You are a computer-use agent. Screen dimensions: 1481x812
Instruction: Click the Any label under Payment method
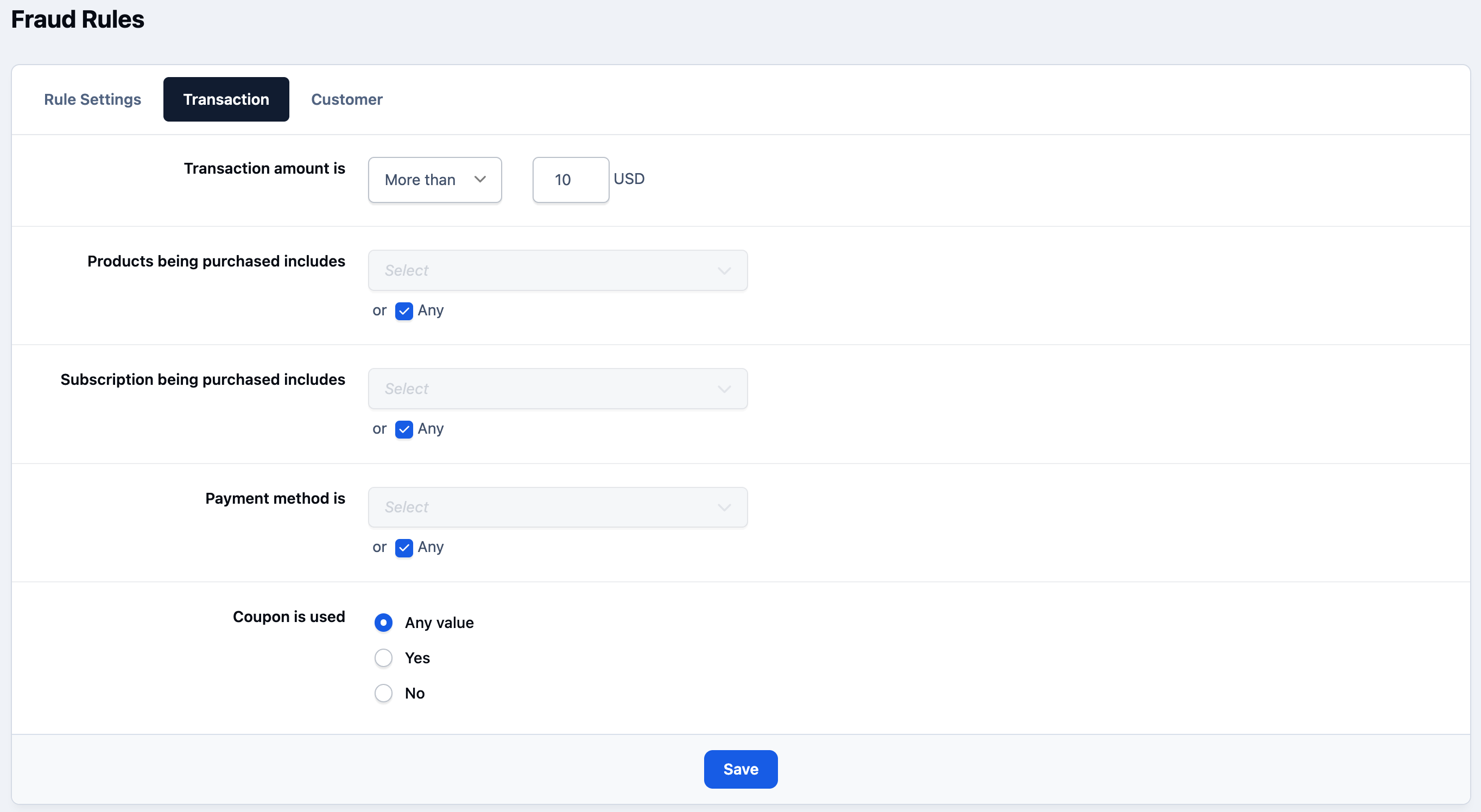(431, 547)
